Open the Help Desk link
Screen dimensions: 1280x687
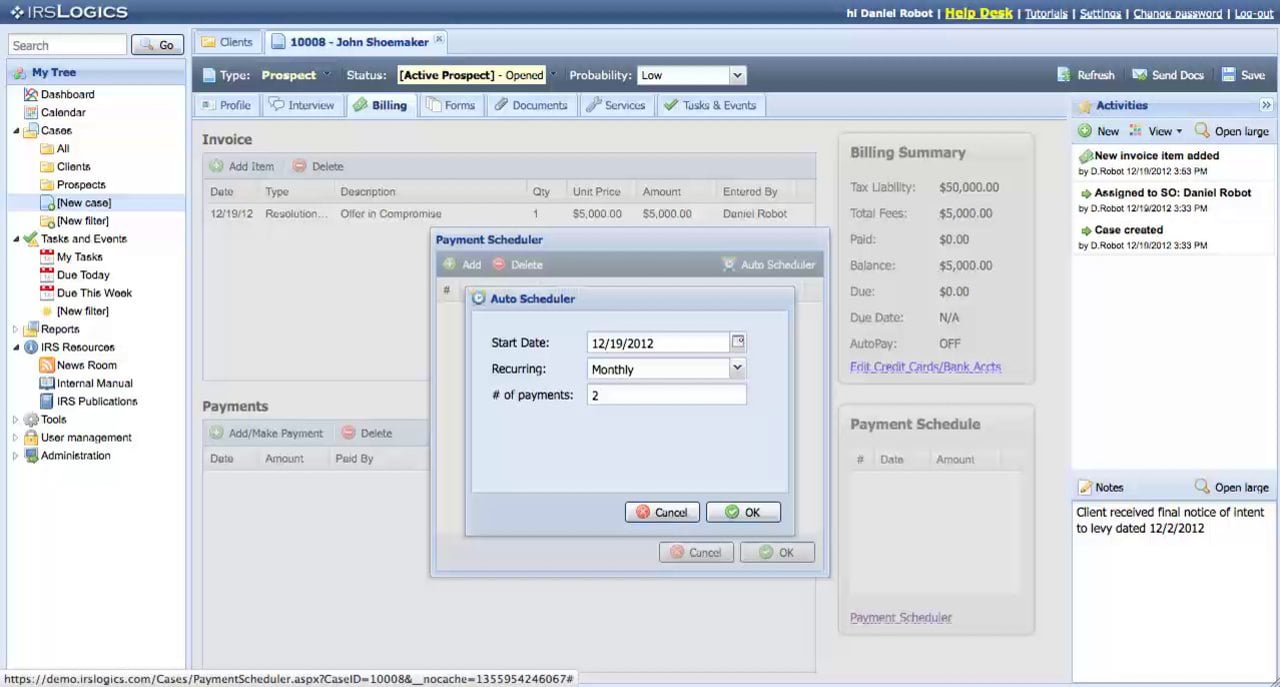[x=979, y=13]
